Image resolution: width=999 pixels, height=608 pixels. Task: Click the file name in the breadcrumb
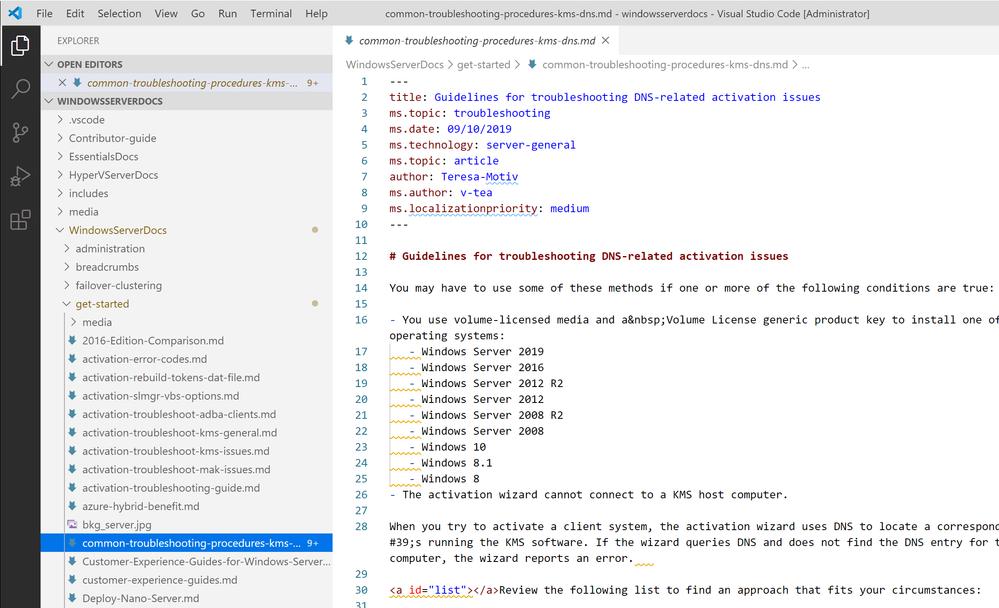pyautogui.click(x=665, y=64)
